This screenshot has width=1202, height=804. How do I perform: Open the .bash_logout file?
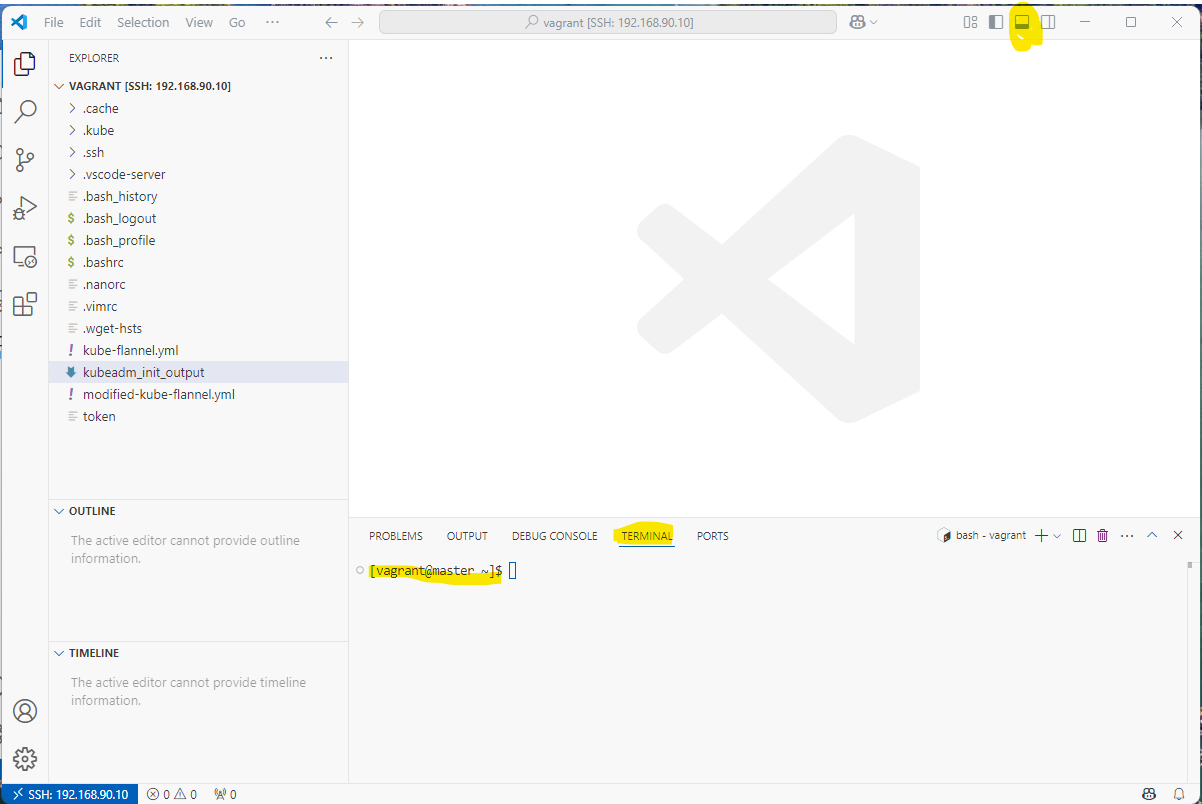[x=198, y=218]
